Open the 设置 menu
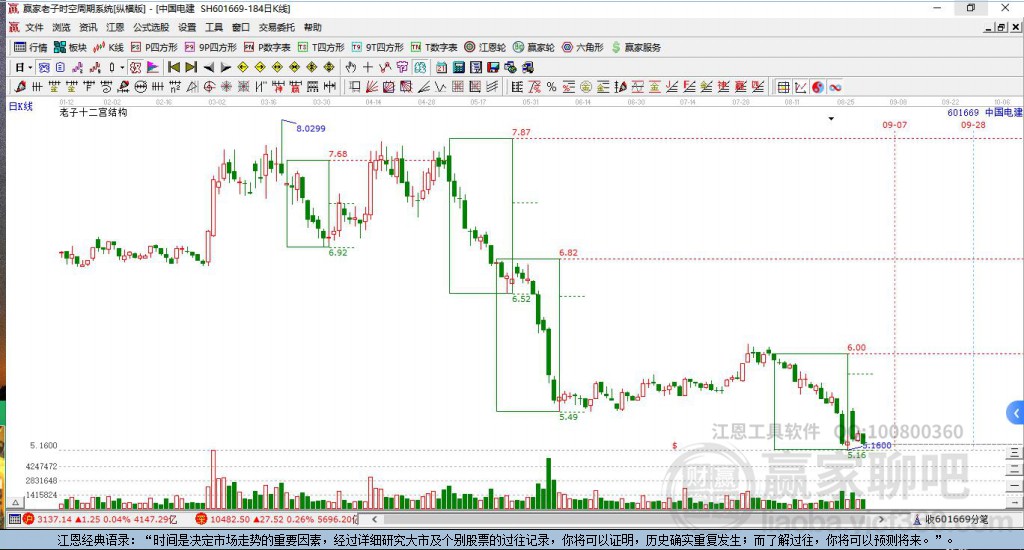This screenshot has width=1024, height=550. (187, 27)
